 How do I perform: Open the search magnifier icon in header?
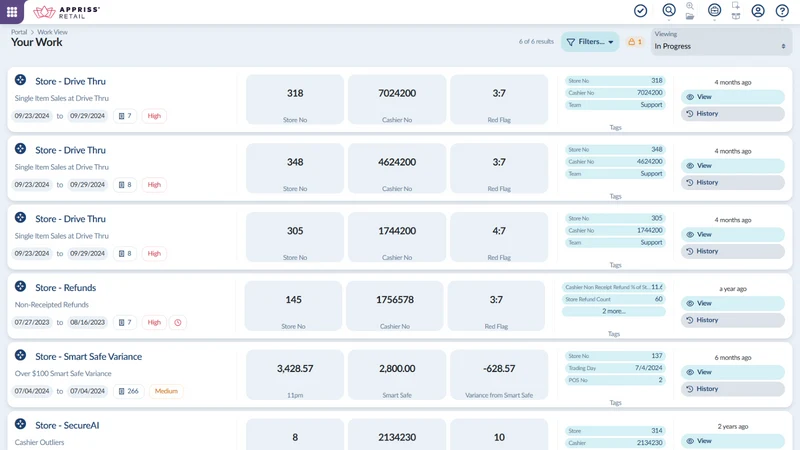[669, 10]
